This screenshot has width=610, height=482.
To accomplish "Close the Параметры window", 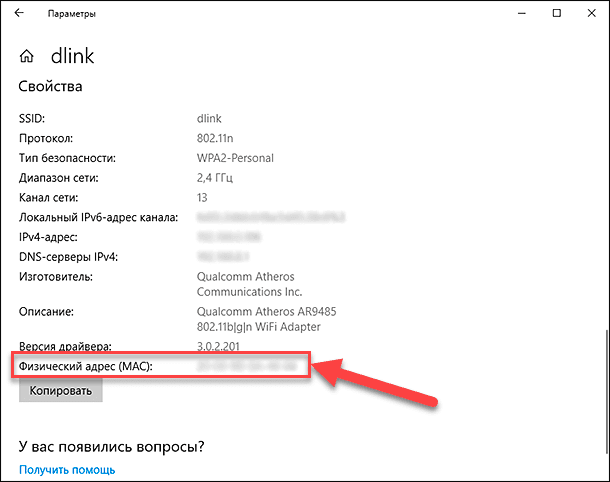I will [590, 14].
